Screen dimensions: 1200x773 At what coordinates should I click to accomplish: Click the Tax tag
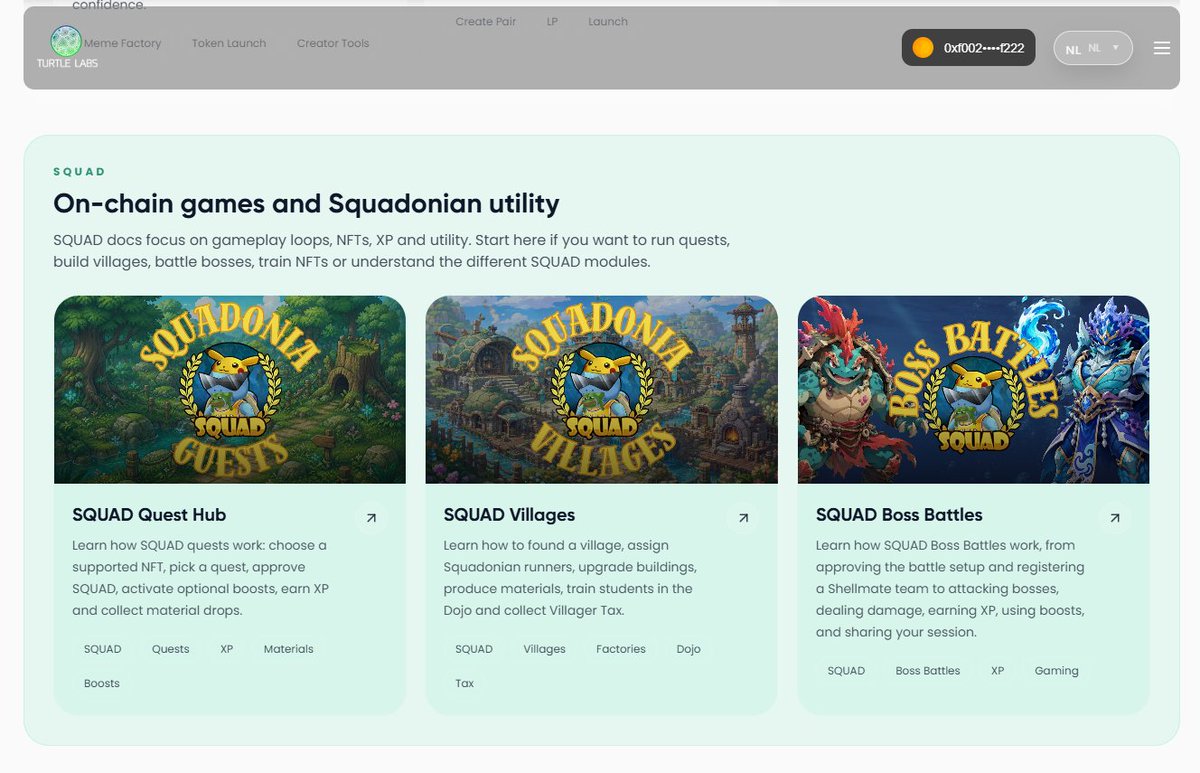(465, 683)
